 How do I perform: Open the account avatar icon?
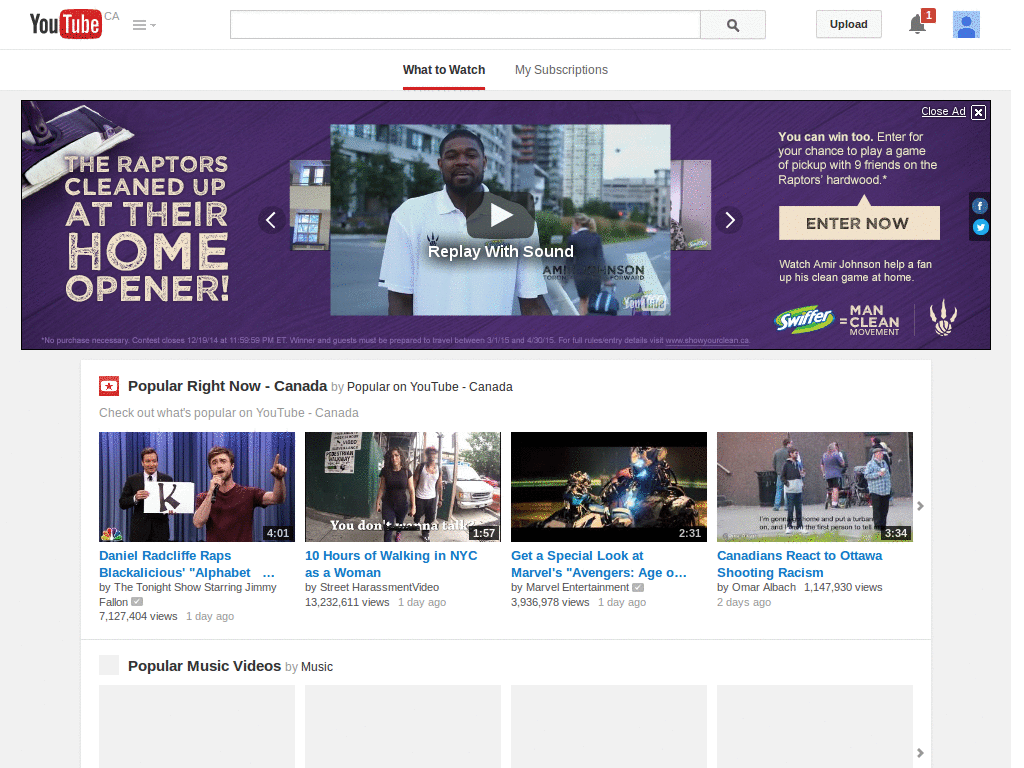pos(966,25)
